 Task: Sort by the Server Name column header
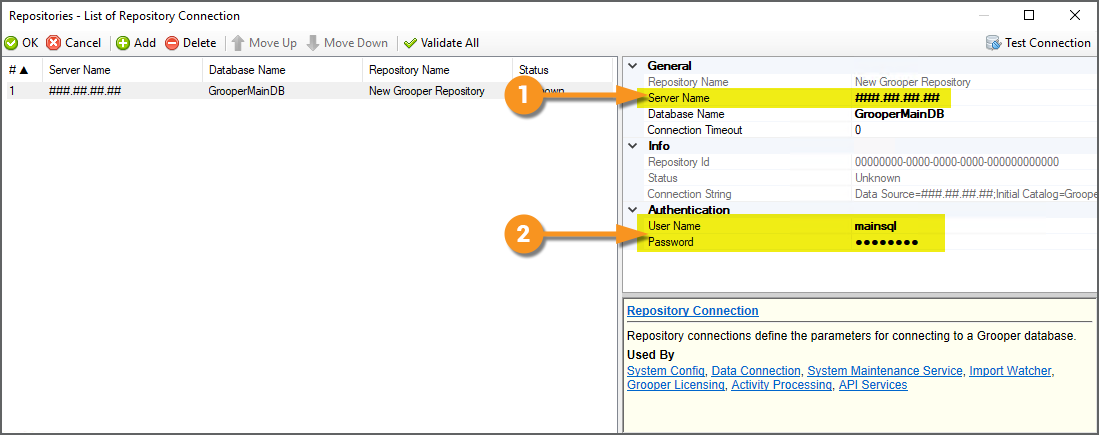(x=80, y=70)
